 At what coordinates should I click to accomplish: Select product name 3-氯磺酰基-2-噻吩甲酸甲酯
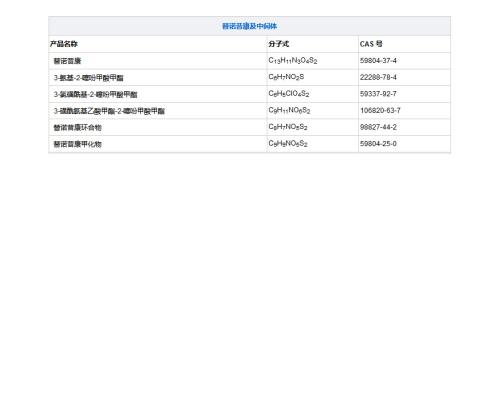tap(95, 94)
